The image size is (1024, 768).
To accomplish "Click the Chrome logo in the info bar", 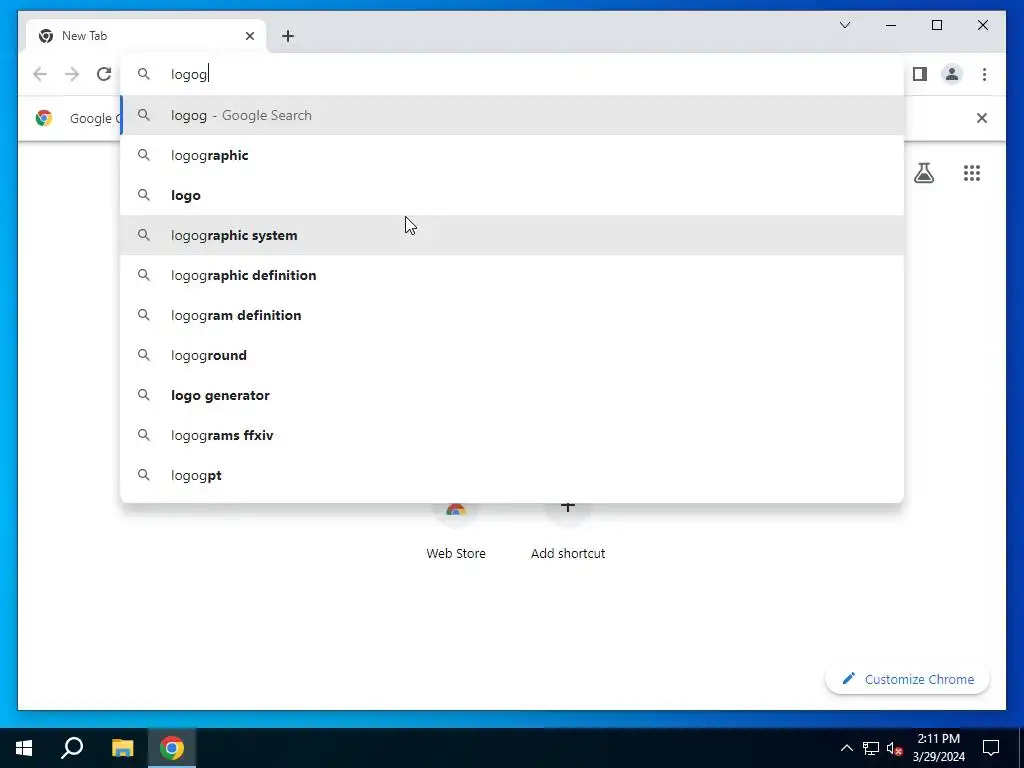I will tap(44, 118).
